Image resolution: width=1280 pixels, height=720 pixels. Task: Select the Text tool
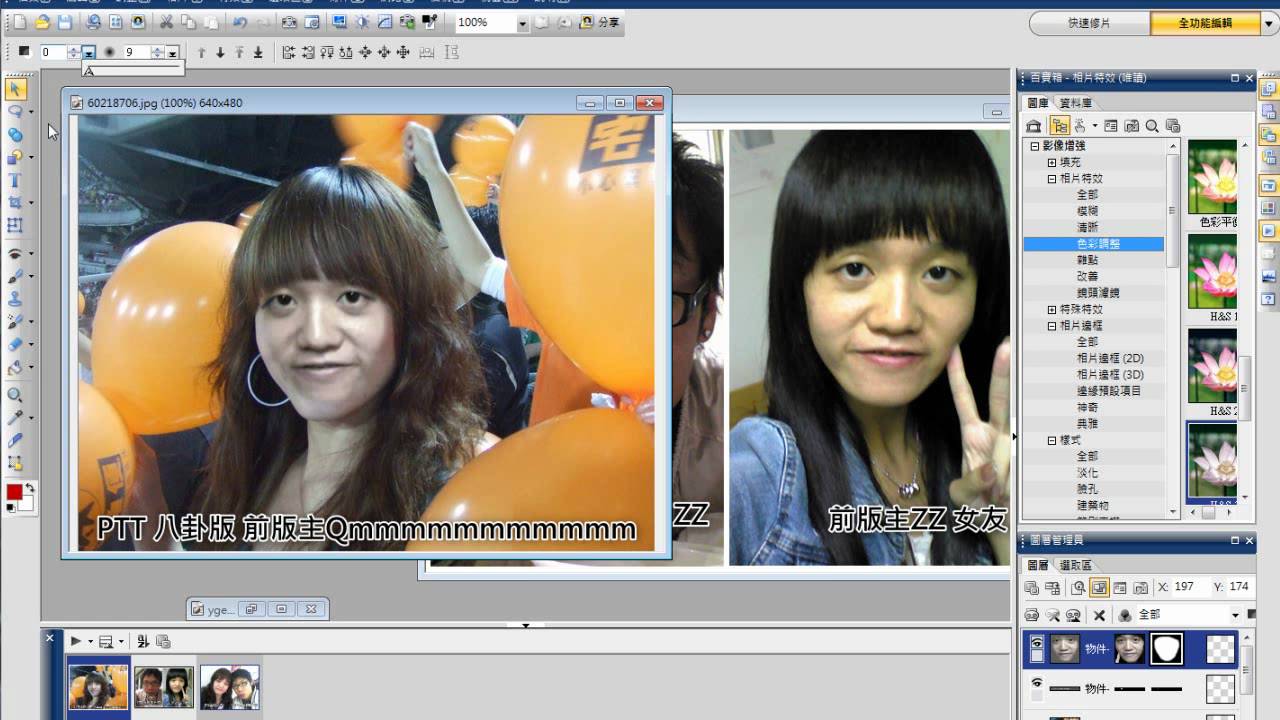(15, 181)
